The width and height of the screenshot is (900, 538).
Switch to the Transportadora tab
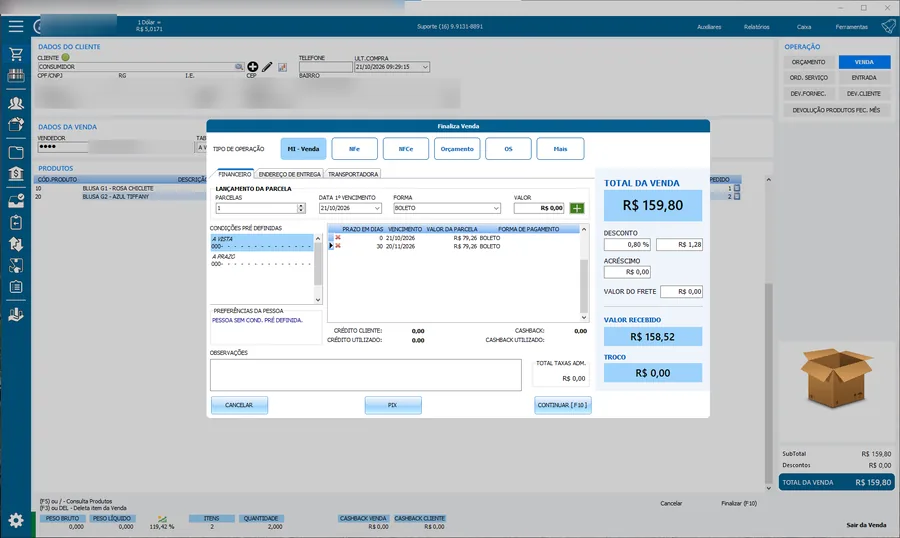pos(353,174)
